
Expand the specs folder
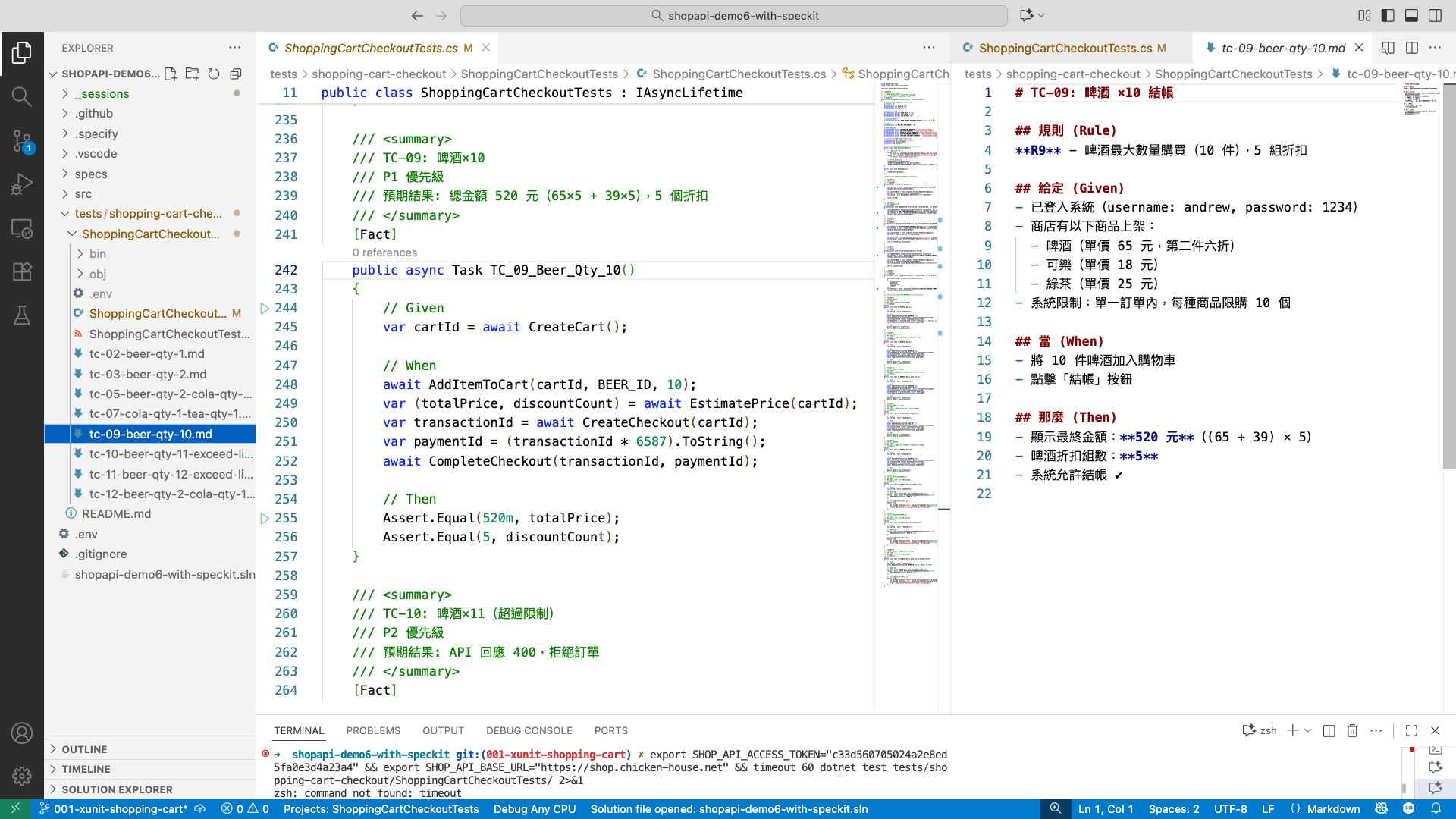point(90,174)
